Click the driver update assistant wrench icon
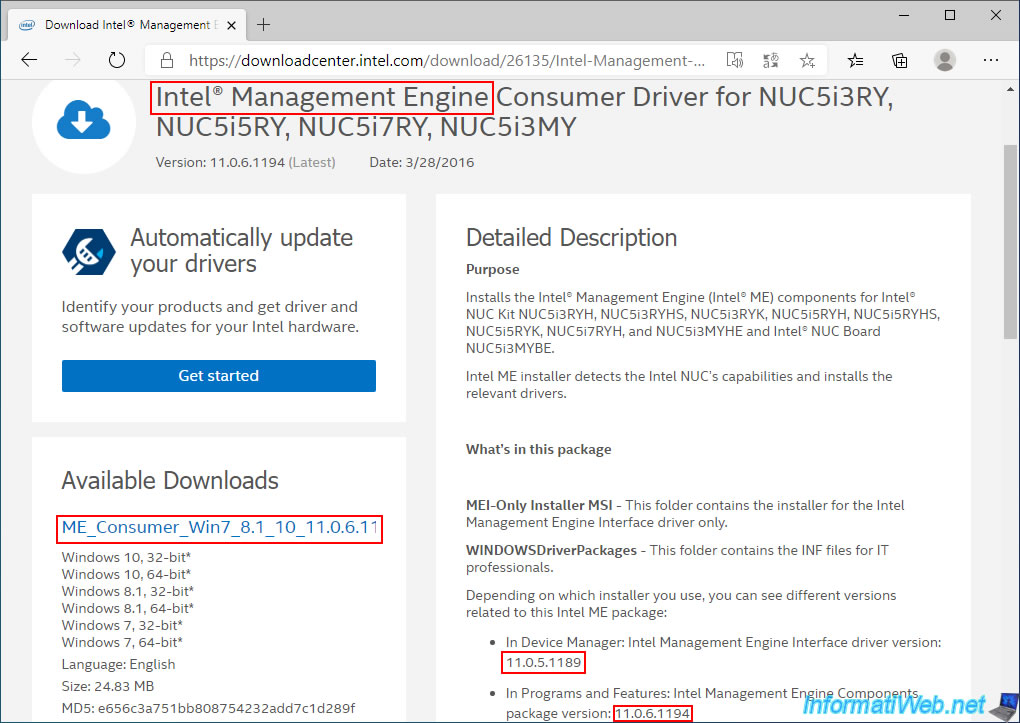The width and height of the screenshot is (1020, 723). [89, 251]
